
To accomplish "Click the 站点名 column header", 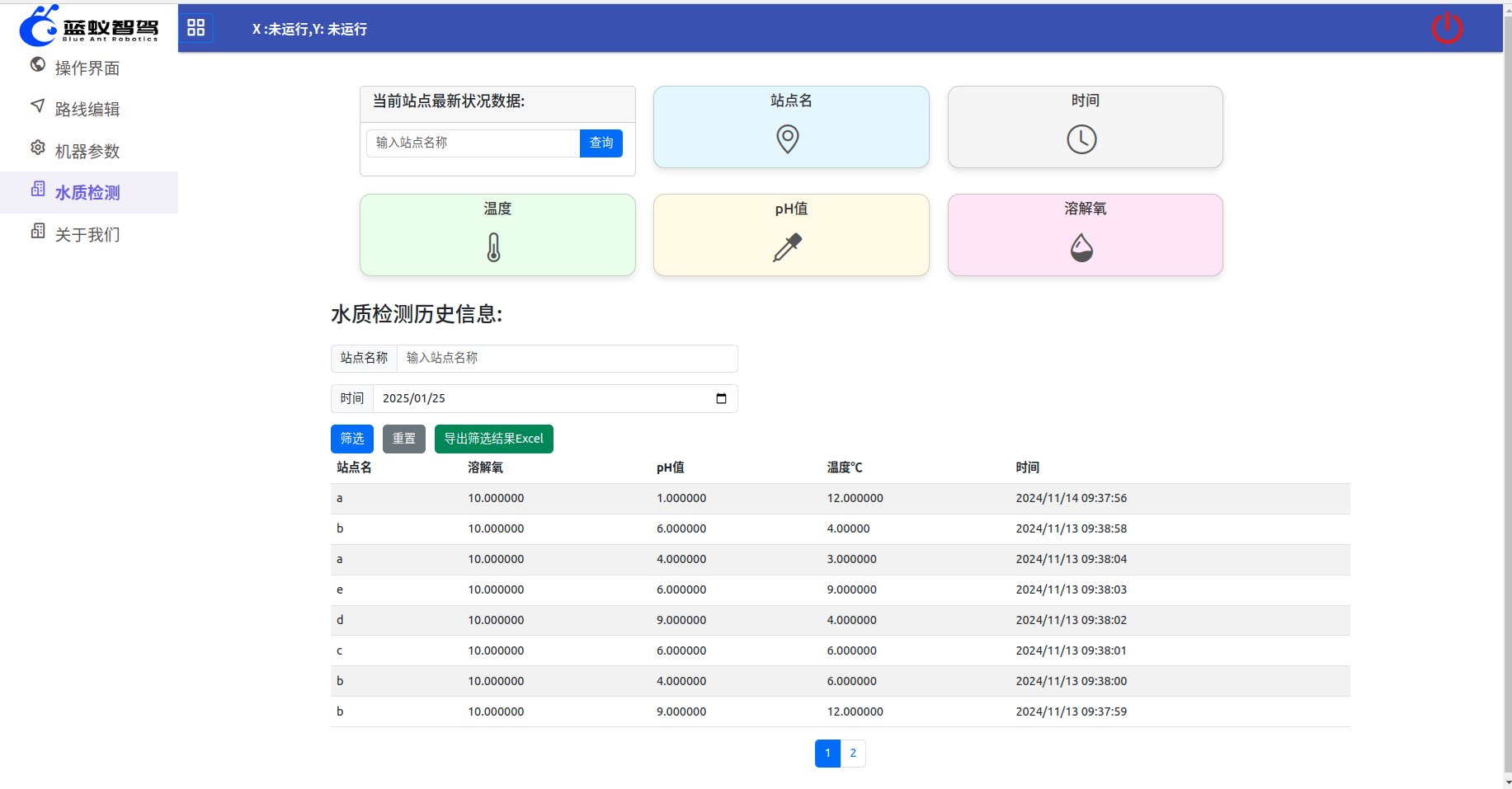I will click(x=354, y=467).
